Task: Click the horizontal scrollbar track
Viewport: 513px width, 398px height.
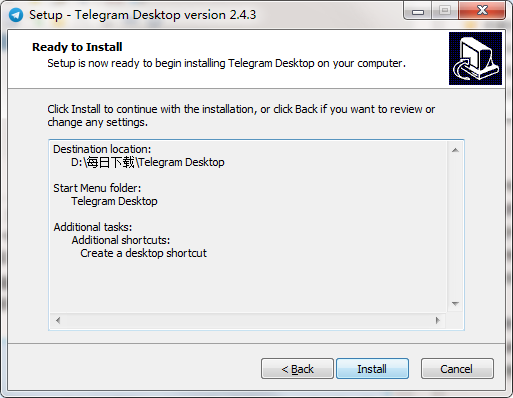Action: [x=248, y=320]
